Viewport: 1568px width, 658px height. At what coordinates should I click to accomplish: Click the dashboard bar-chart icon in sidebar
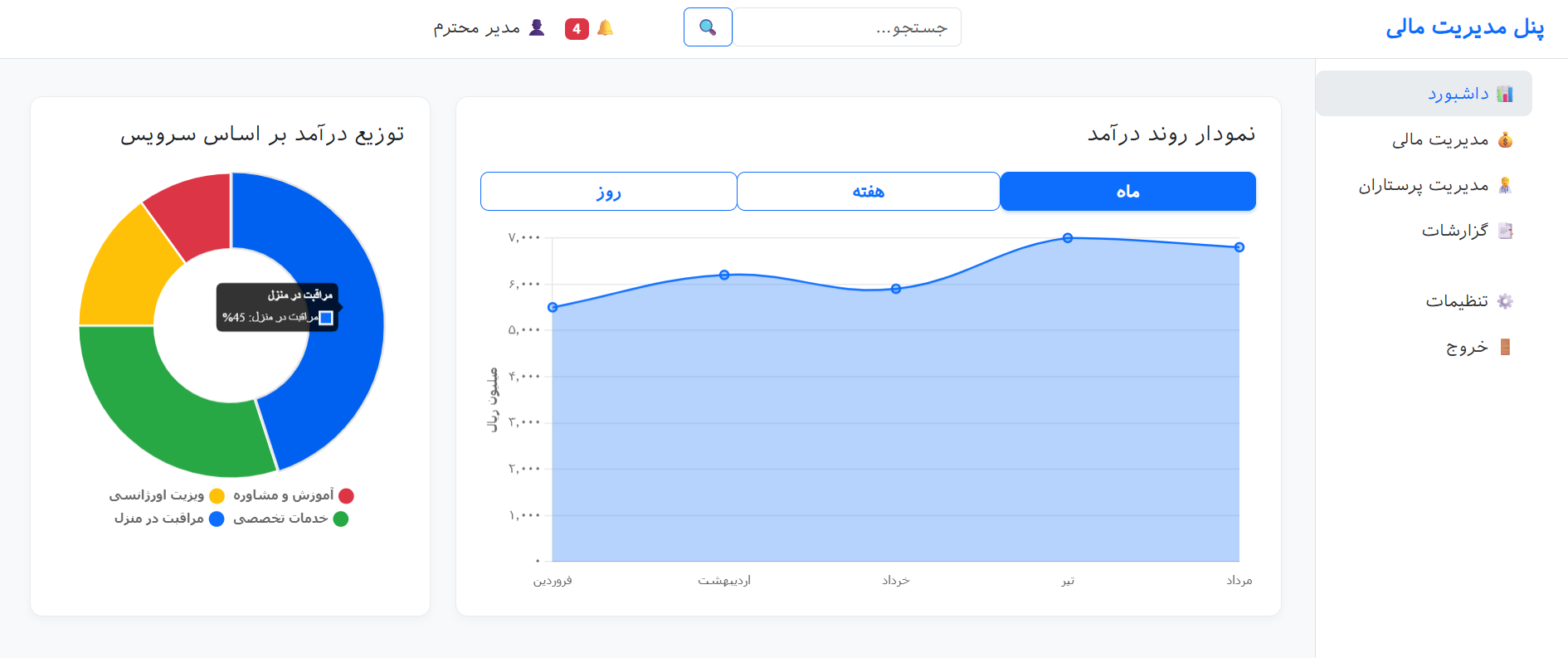[x=1505, y=94]
